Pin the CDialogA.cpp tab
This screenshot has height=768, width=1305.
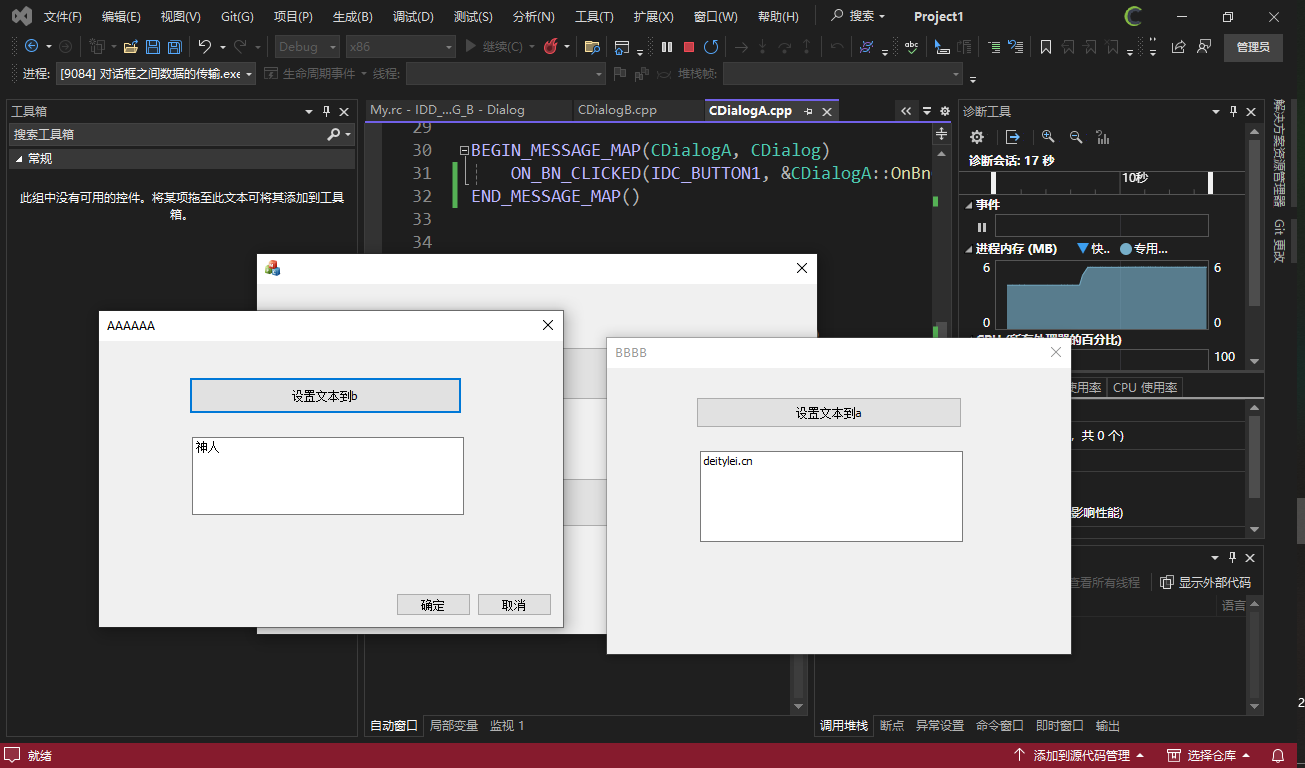click(808, 111)
